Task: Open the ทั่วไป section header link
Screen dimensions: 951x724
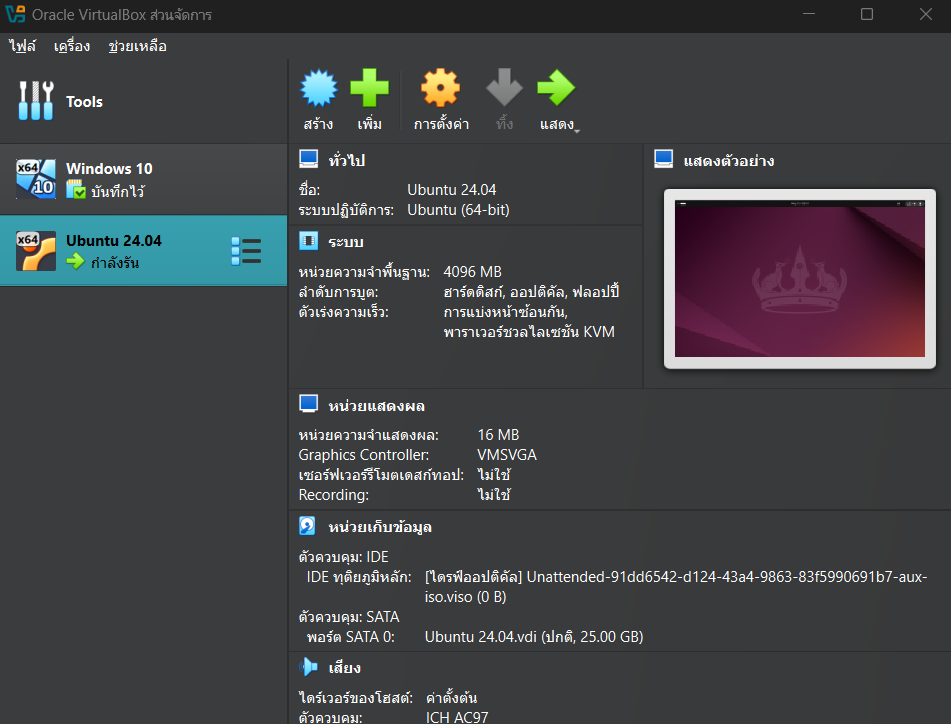Action: click(x=346, y=161)
